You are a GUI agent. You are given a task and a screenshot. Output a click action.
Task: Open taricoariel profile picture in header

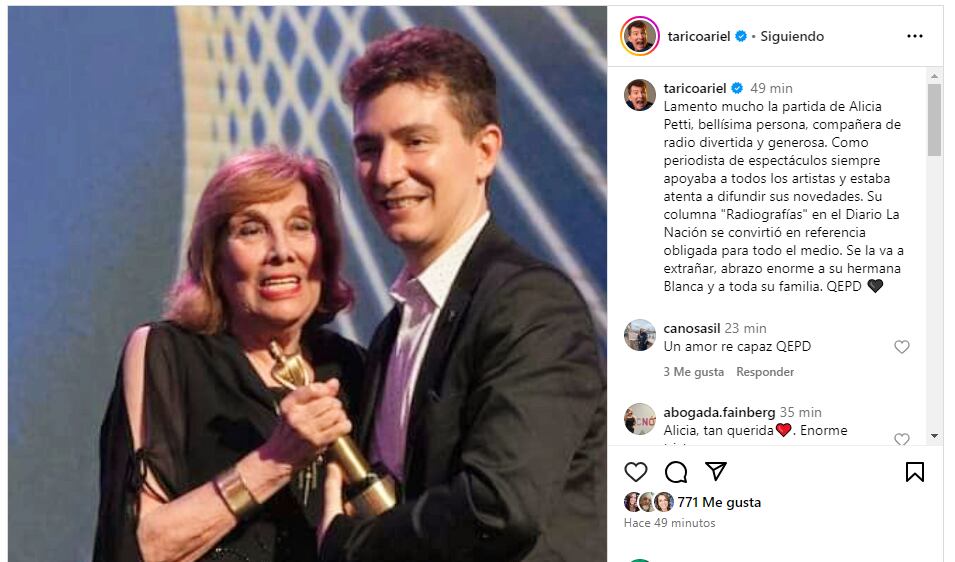(x=640, y=36)
